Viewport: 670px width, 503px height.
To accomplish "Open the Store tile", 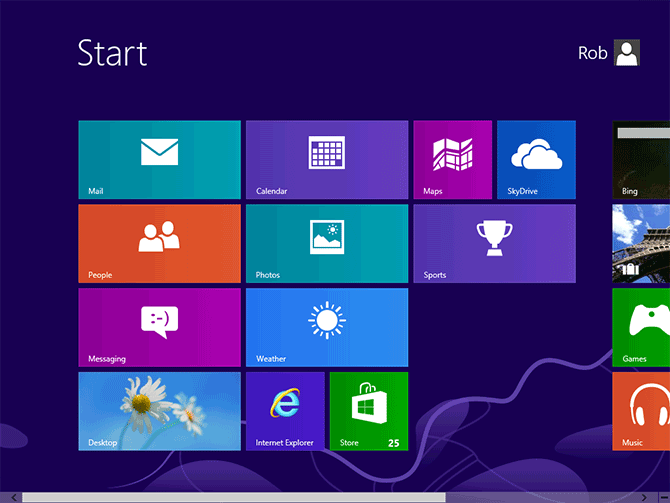I will [369, 411].
